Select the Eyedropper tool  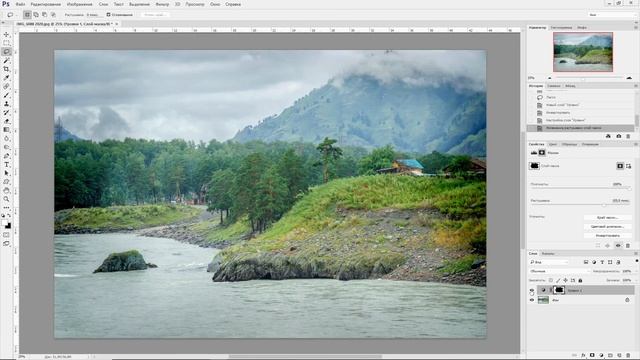pyautogui.click(x=7, y=78)
